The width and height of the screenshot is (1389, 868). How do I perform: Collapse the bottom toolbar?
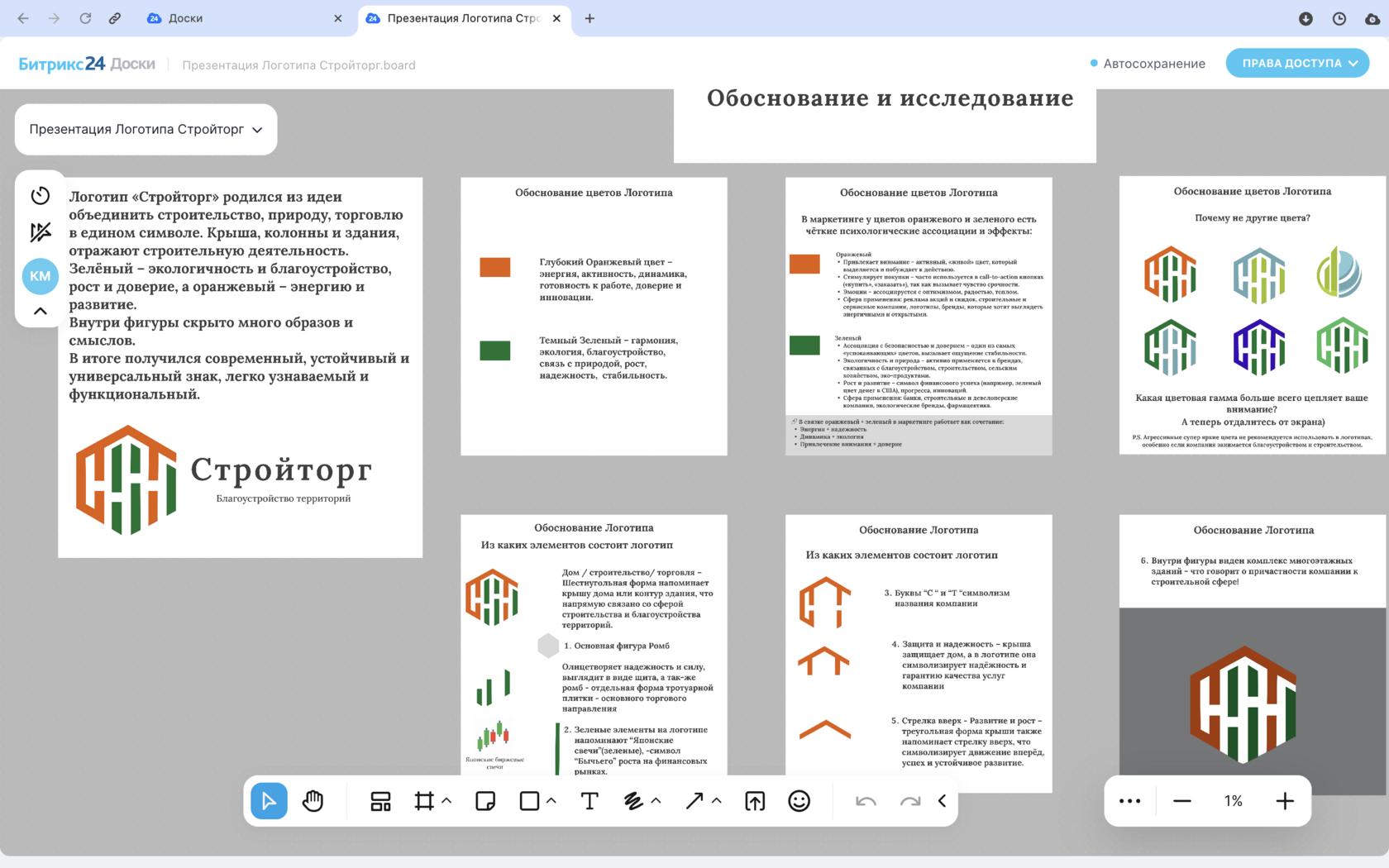click(942, 801)
